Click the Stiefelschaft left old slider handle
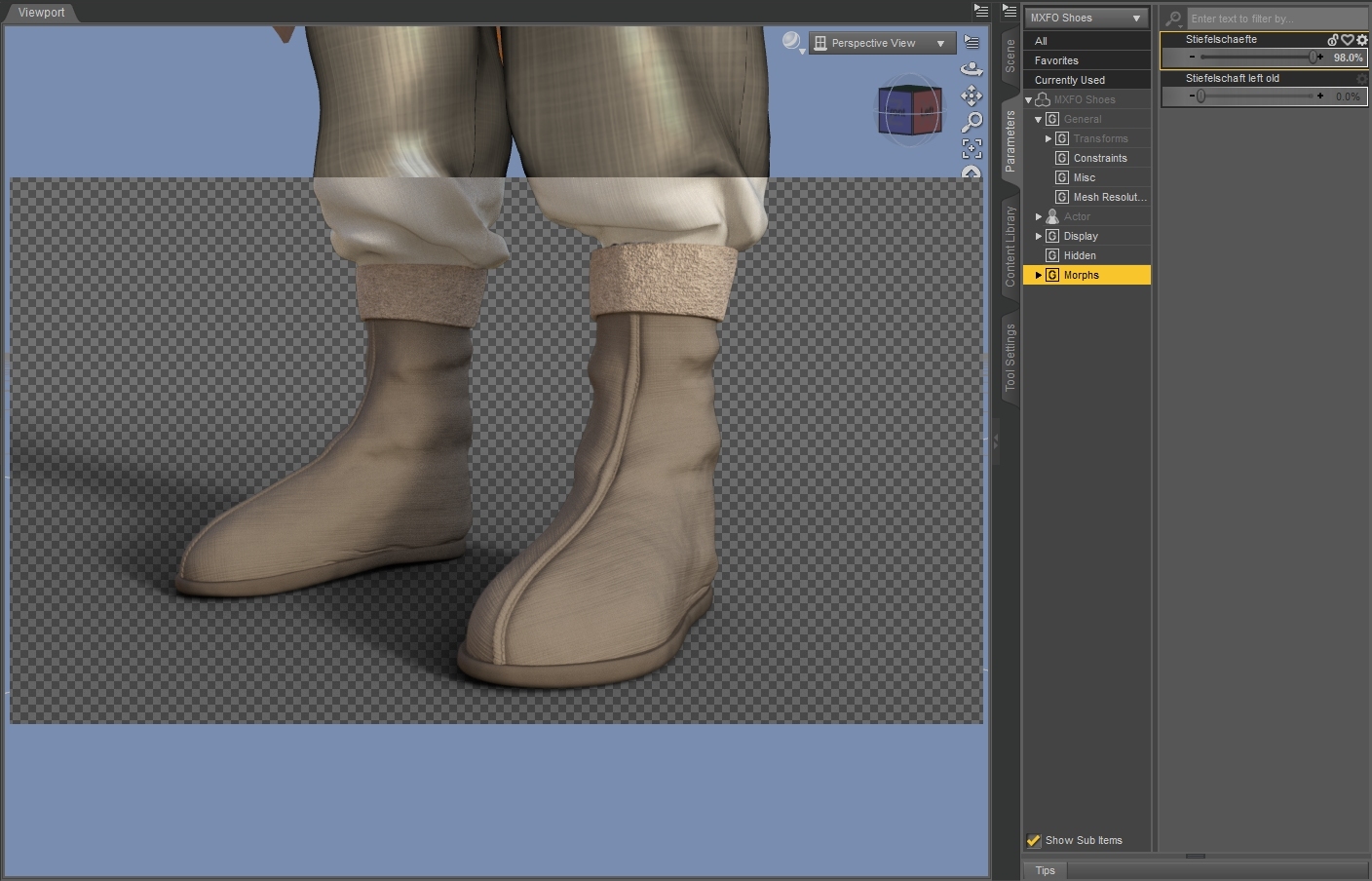The image size is (1372, 881). tap(1200, 96)
